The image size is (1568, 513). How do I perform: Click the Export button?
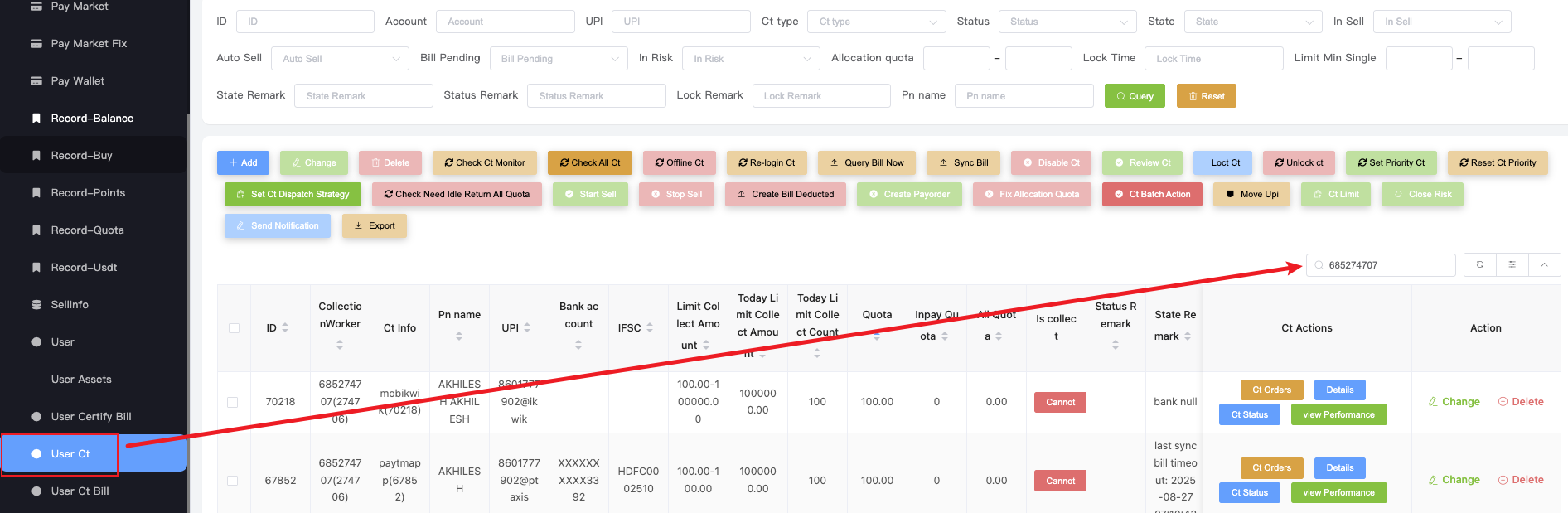tap(375, 225)
